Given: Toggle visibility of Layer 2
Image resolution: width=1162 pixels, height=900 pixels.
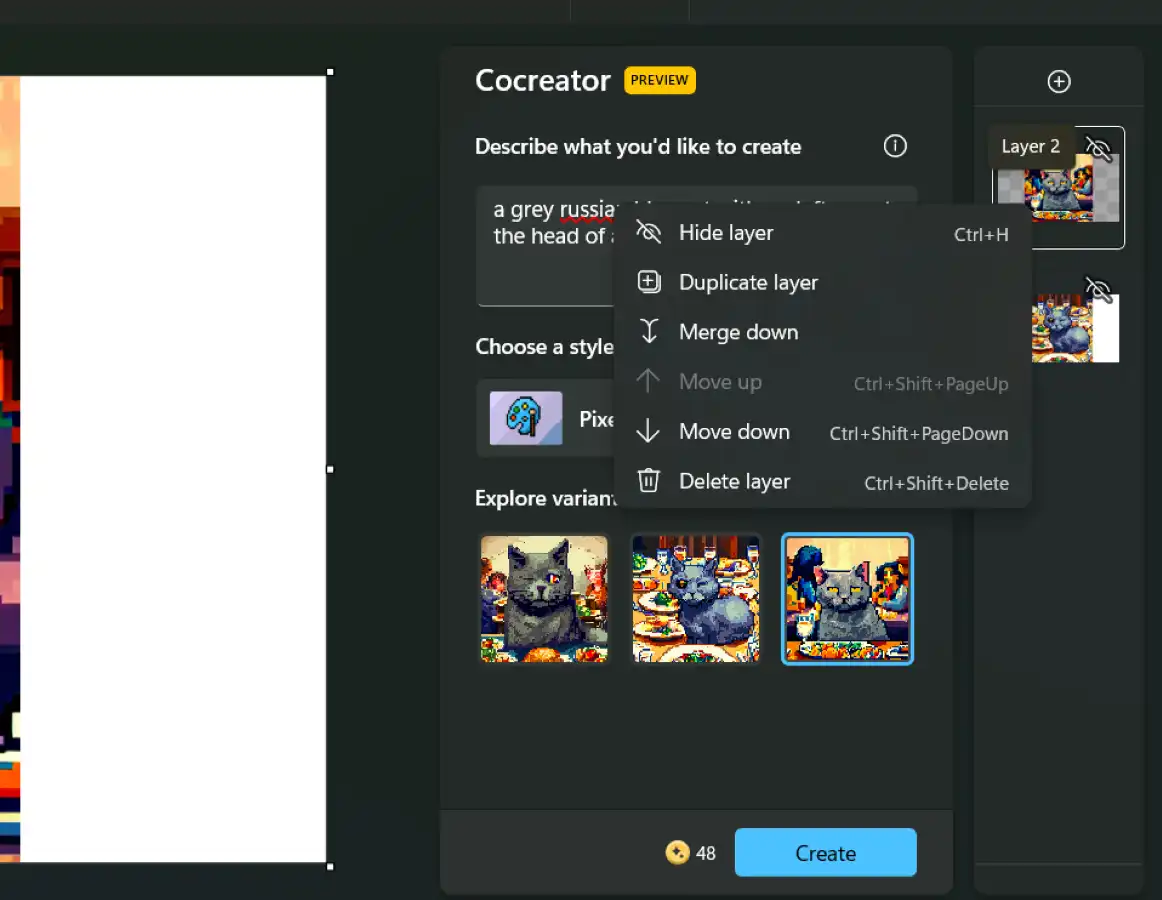Looking at the screenshot, I should pos(1098,149).
